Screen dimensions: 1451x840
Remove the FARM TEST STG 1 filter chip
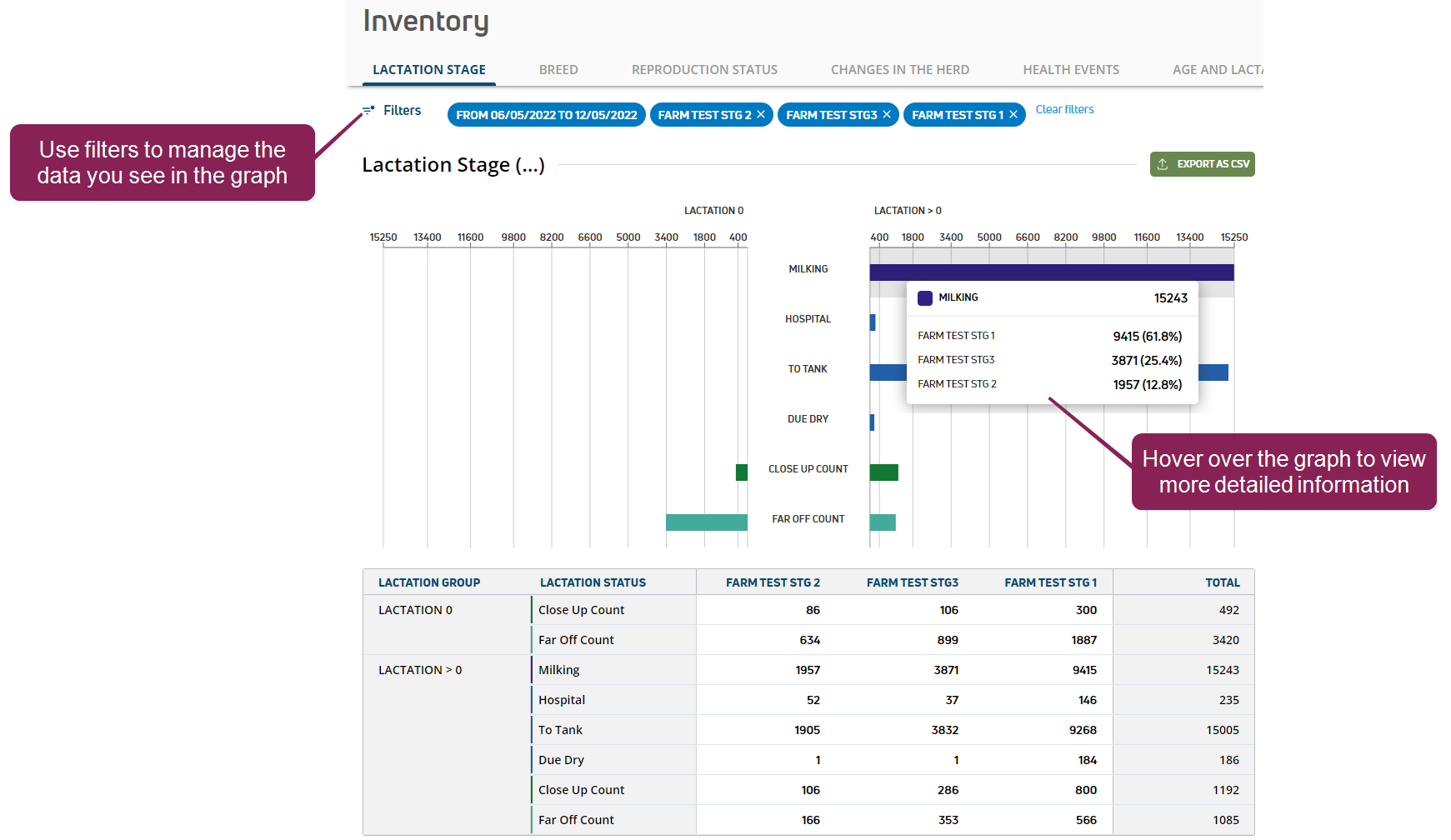[x=1013, y=114]
